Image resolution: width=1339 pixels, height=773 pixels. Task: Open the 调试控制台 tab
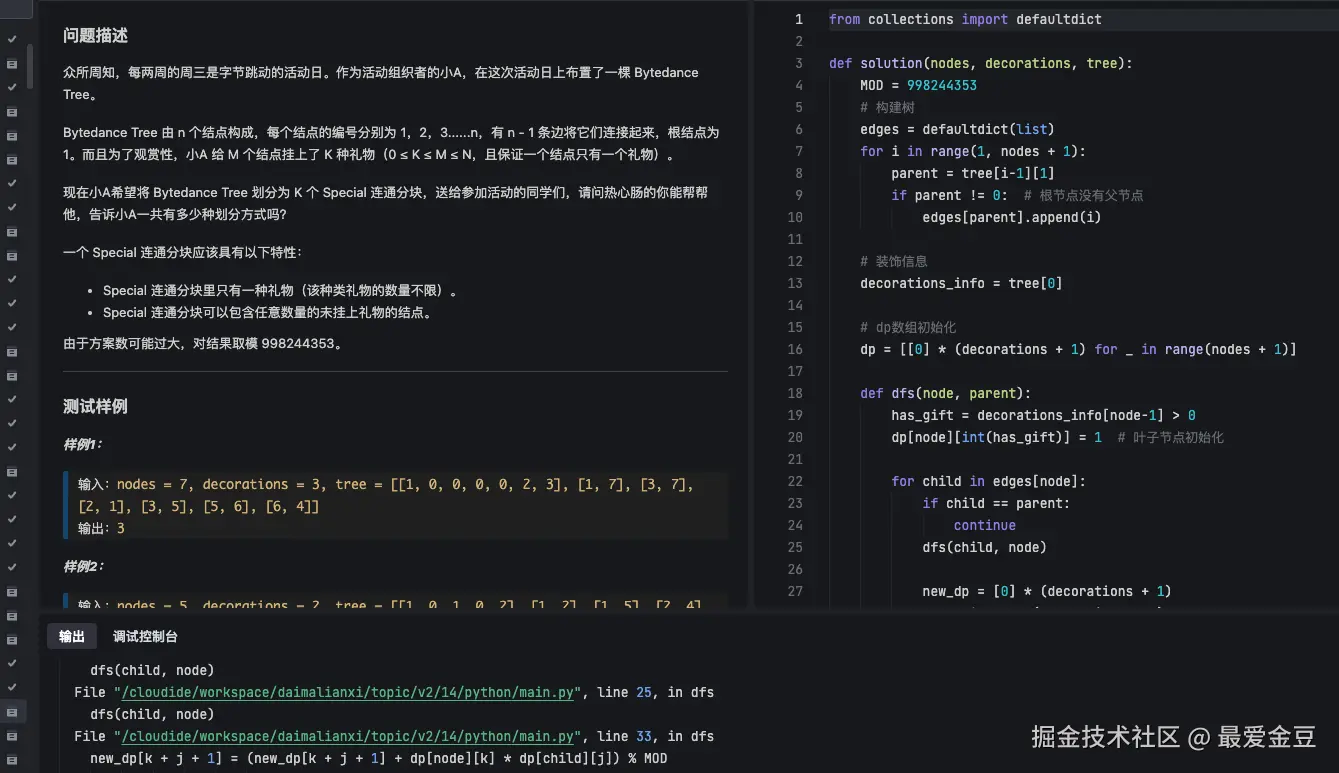click(x=145, y=636)
